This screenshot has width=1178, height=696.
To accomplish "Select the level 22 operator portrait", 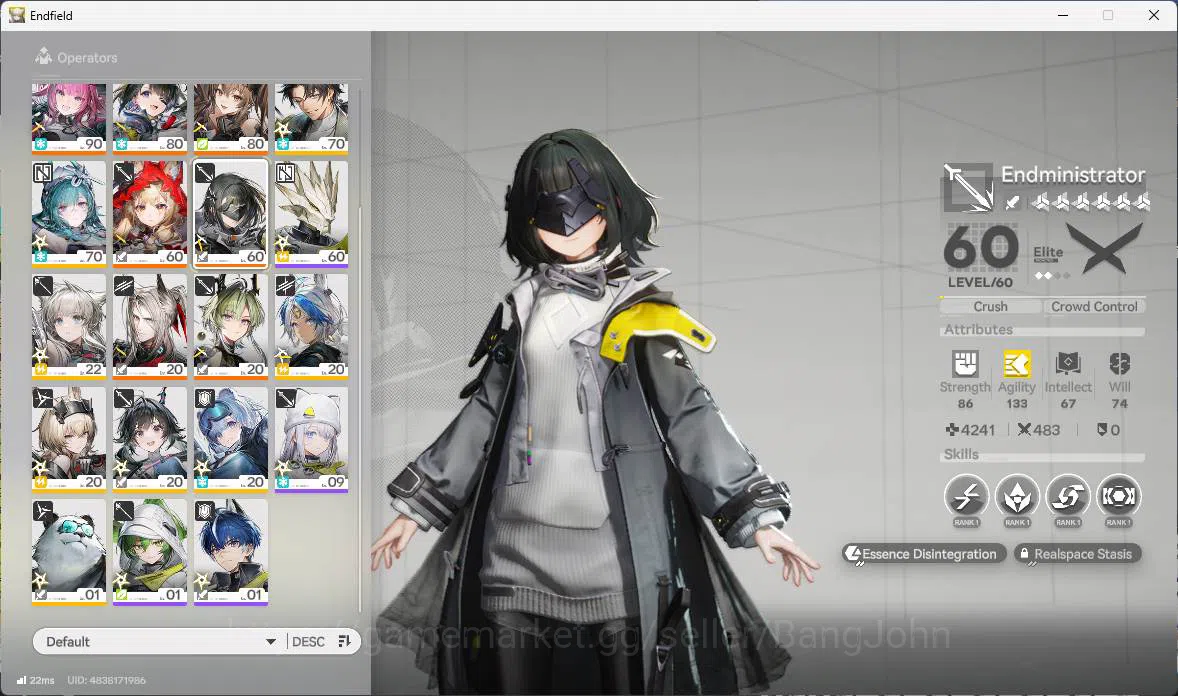I will [68, 326].
